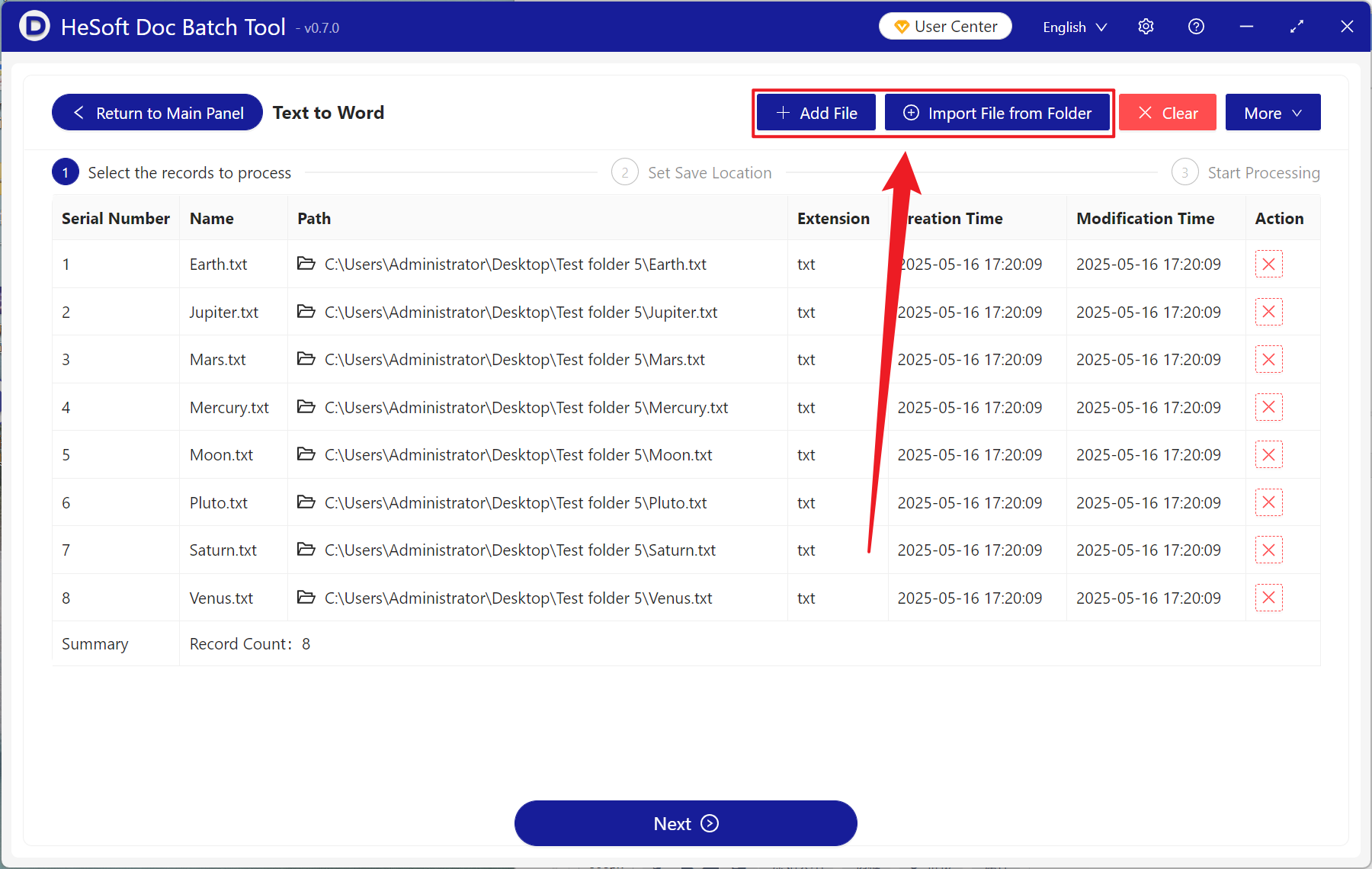Go to step 3 Start Processing
The width and height of the screenshot is (1372, 869).
pos(1246,173)
